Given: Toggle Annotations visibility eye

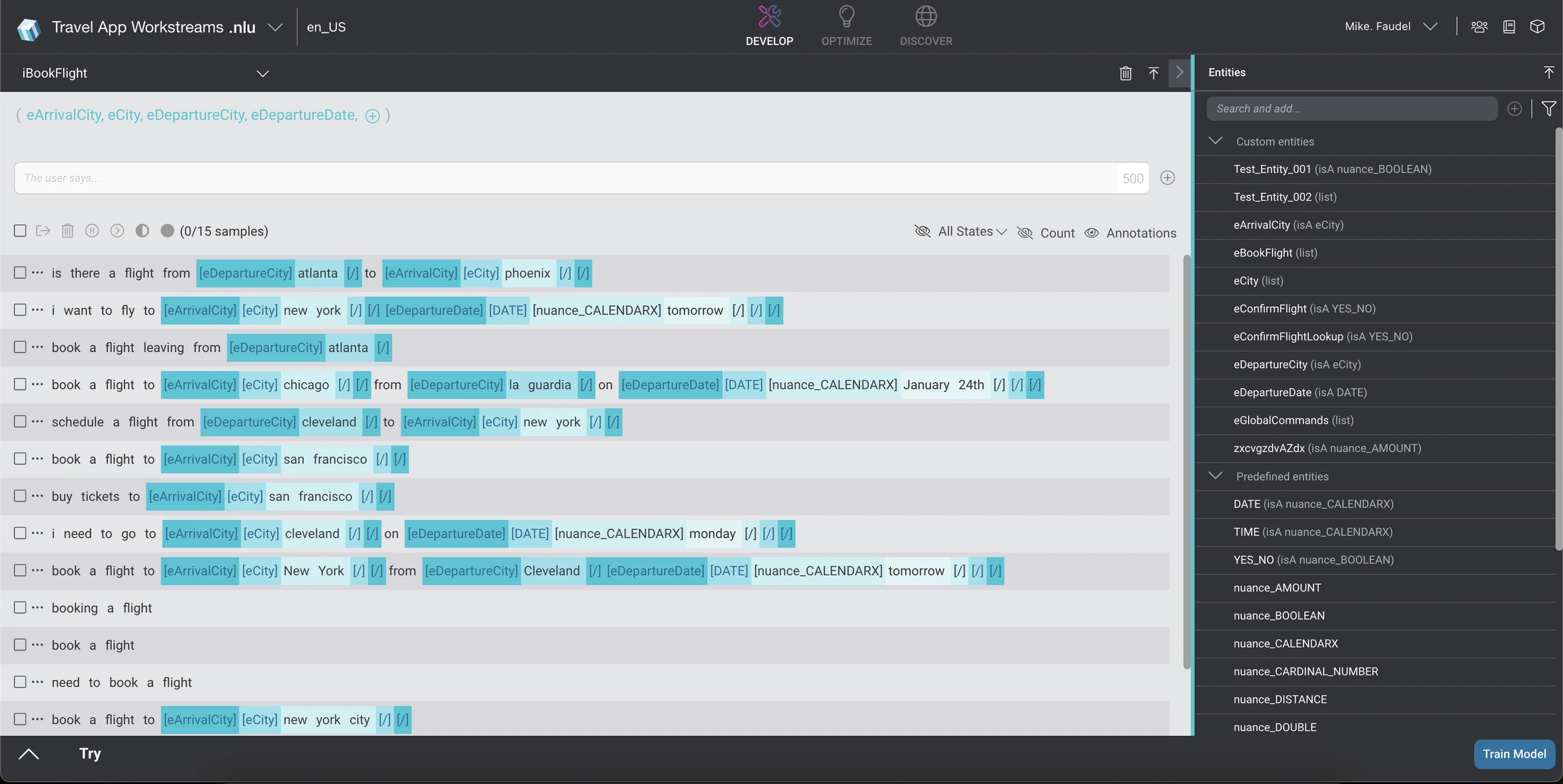Looking at the screenshot, I should [x=1092, y=233].
